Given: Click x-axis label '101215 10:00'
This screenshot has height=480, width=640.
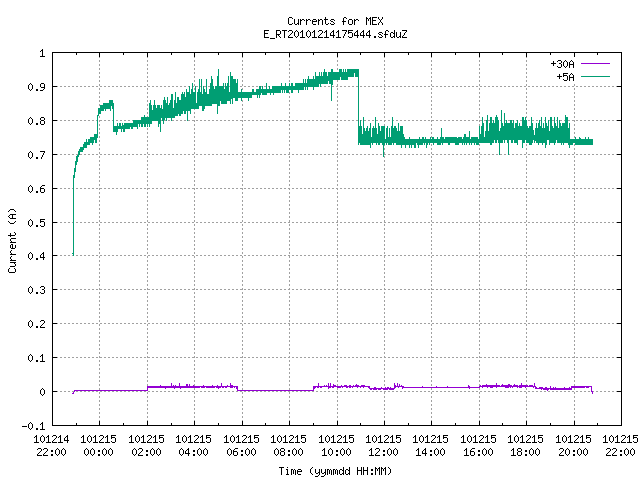Looking at the screenshot, I should [x=336, y=446].
